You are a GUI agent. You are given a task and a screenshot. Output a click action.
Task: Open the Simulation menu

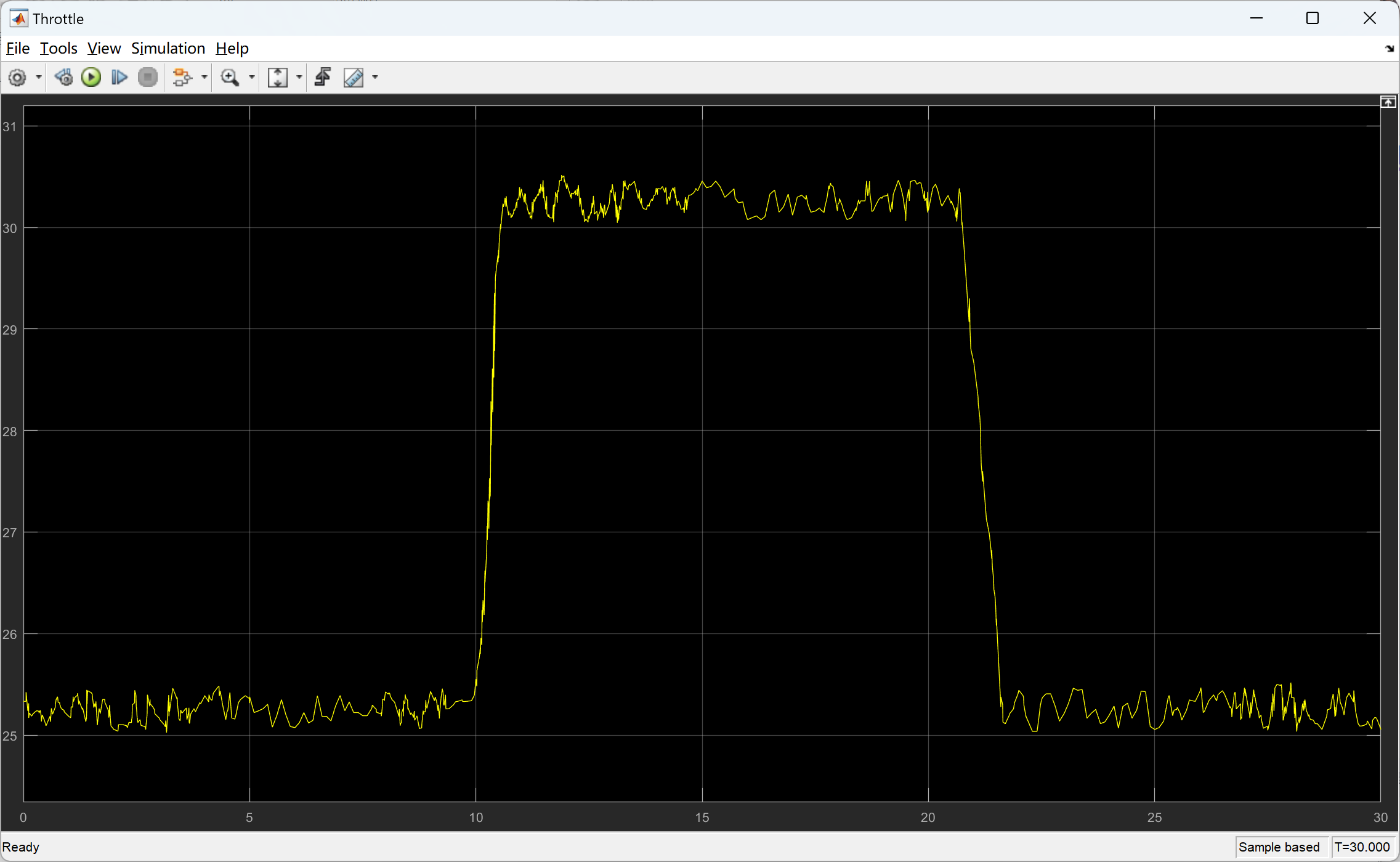coord(168,48)
